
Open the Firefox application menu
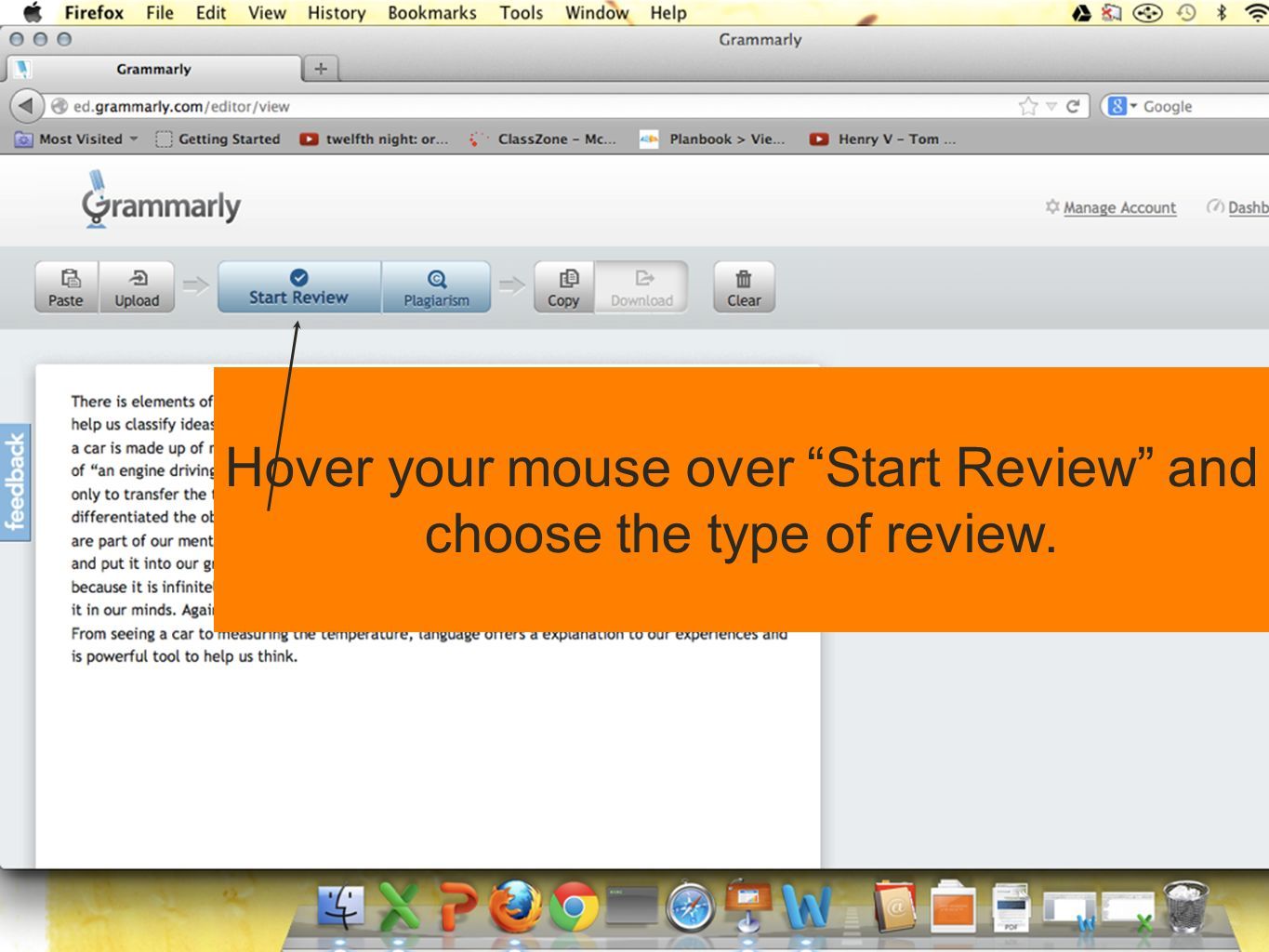[94, 13]
